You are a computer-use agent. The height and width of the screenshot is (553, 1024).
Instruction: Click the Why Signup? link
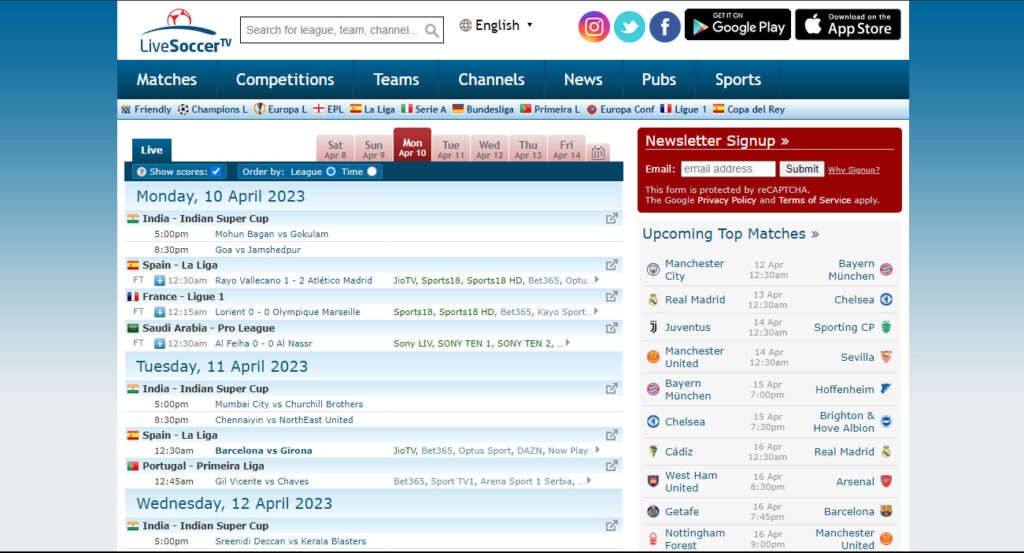click(x=854, y=170)
